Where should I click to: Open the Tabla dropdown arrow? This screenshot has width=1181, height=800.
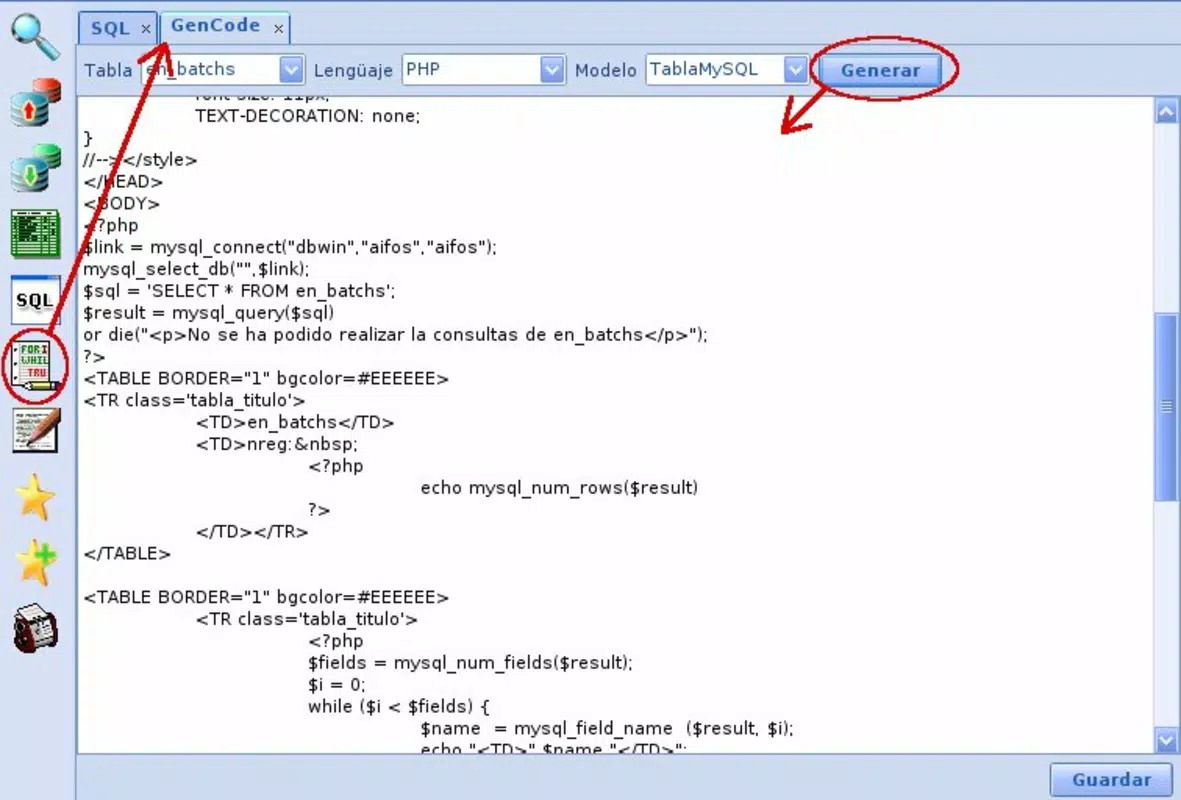coord(291,69)
